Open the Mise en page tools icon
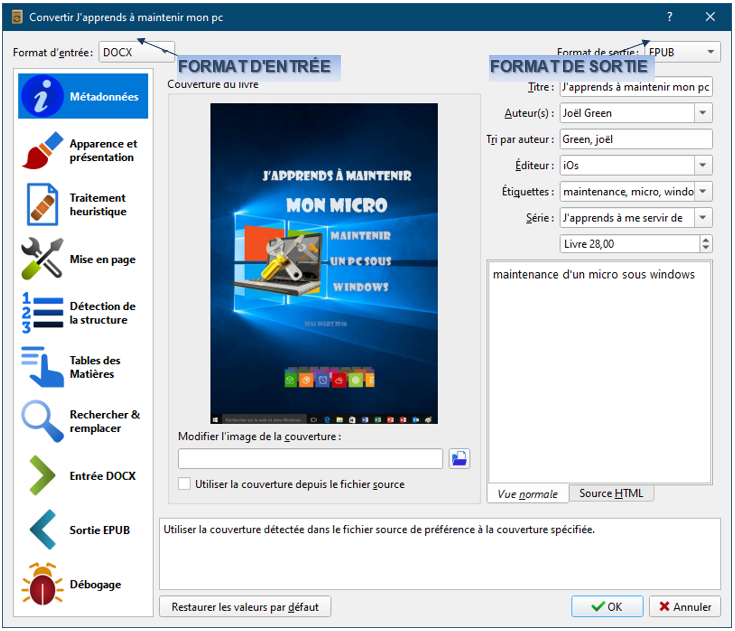Image resolution: width=735 pixels, height=631 pixels. (42, 258)
